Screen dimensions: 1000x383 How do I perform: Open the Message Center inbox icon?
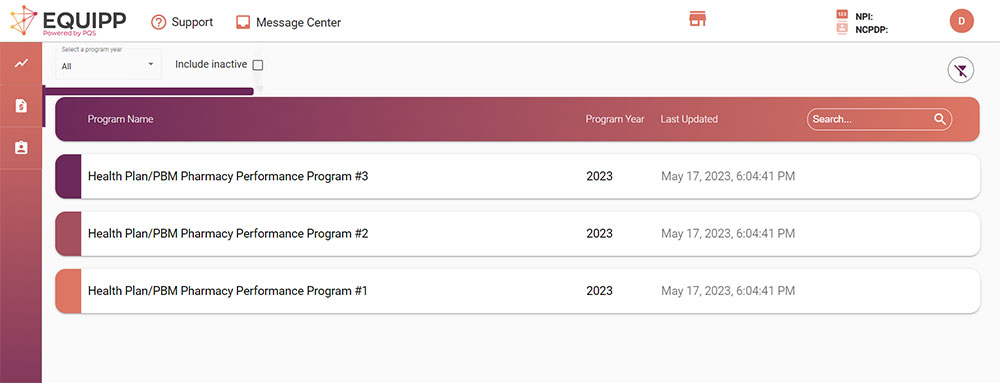point(243,22)
